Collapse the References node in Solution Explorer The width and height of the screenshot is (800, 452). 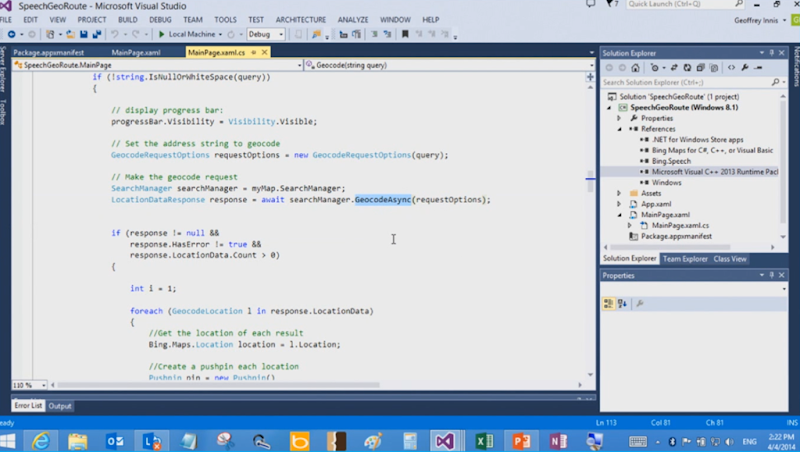619,129
